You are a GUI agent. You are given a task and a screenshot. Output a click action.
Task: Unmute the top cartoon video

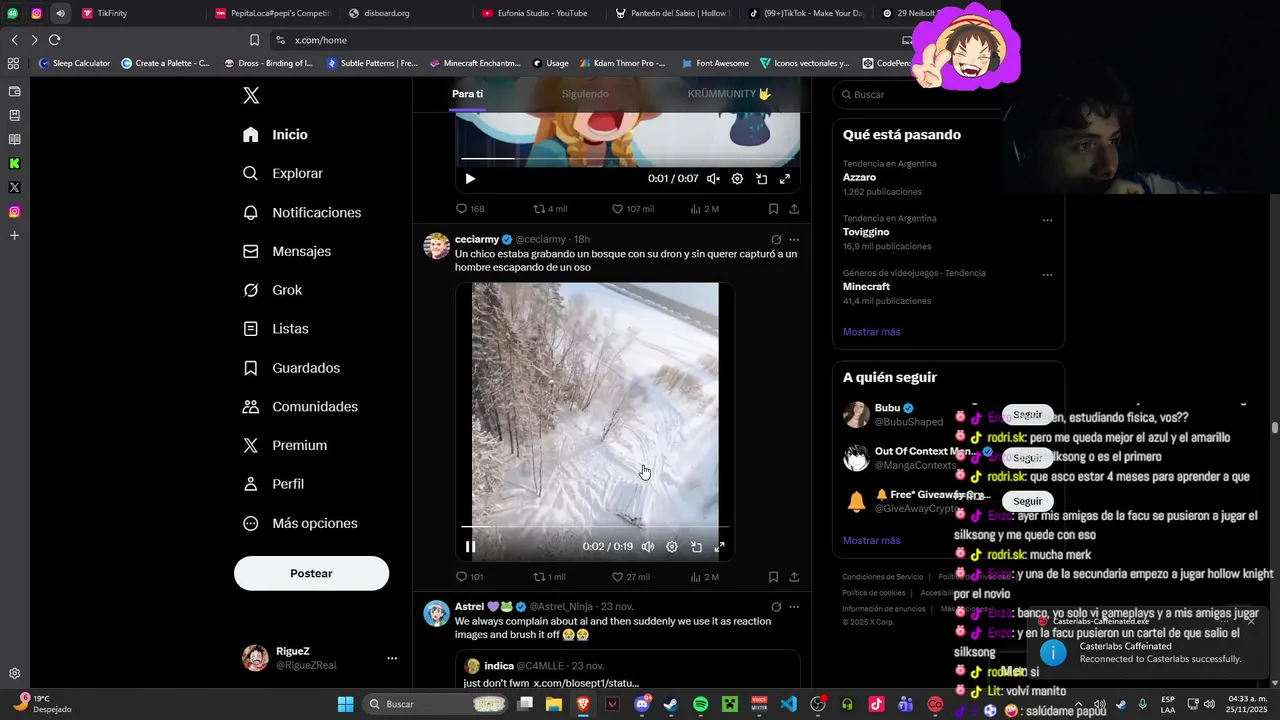(x=713, y=179)
